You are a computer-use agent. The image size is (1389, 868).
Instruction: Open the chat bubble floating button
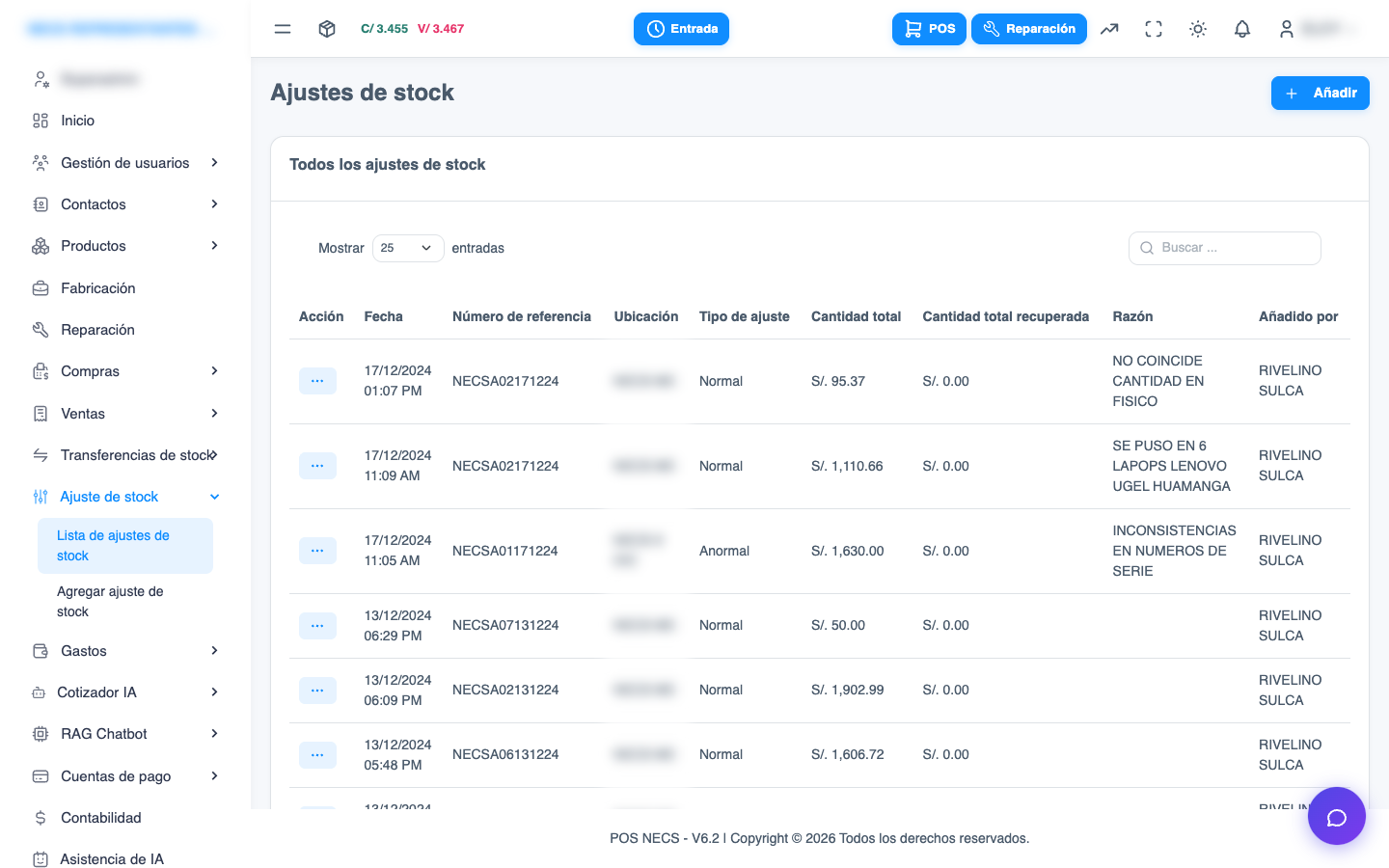coord(1337,816)
